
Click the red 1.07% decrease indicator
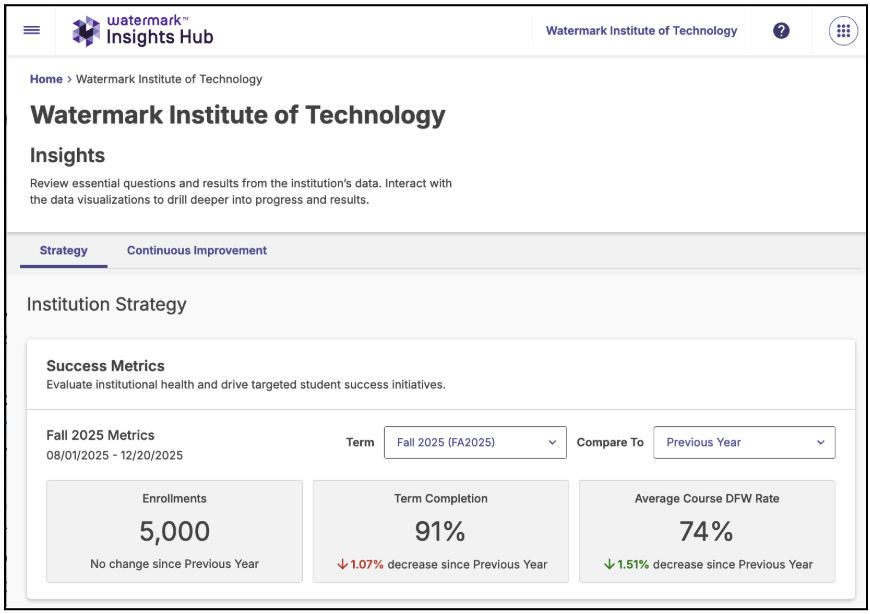pyautogui.click(x=361, y=565)
